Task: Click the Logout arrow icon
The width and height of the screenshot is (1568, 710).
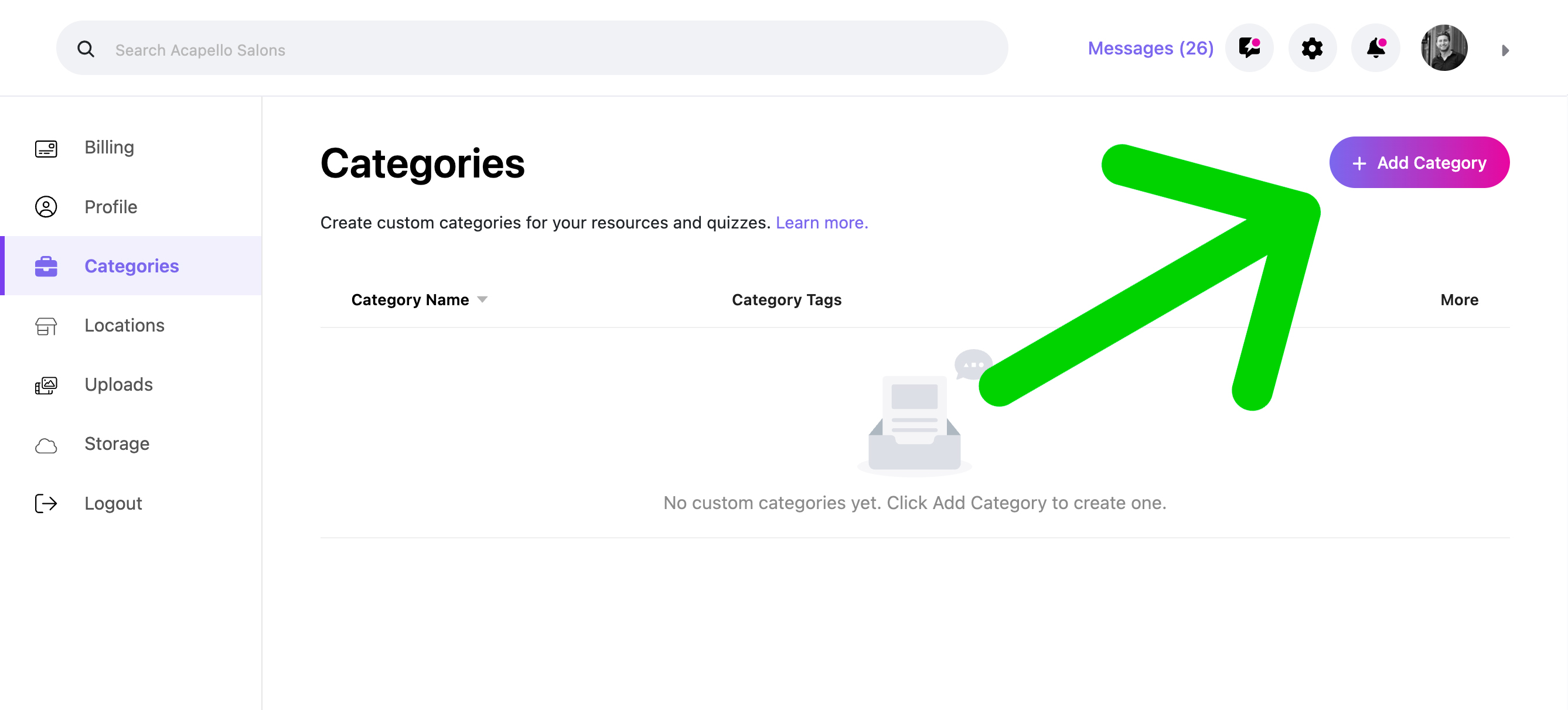Action: tap(46, 503)
